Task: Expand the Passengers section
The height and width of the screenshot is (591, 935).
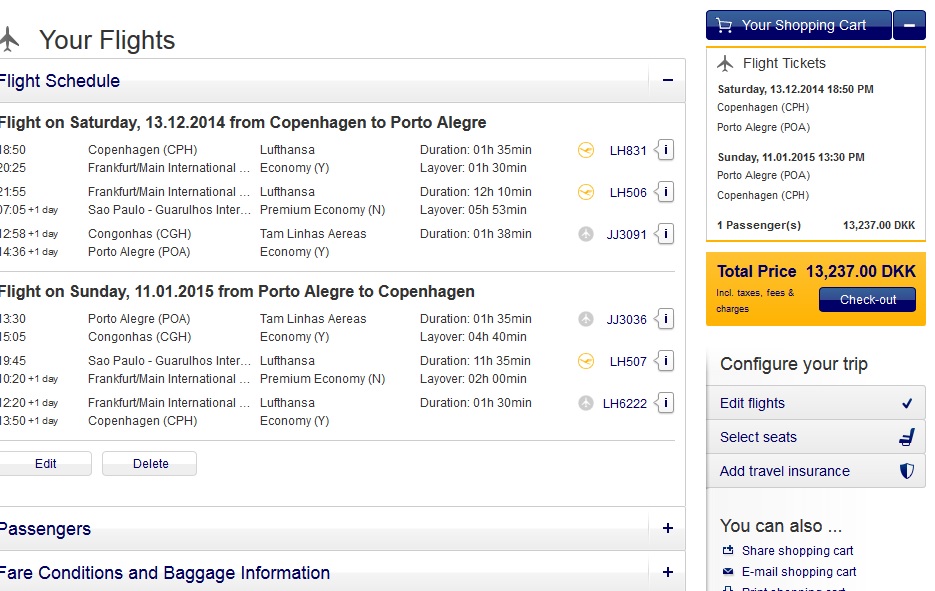Action: 667,529
